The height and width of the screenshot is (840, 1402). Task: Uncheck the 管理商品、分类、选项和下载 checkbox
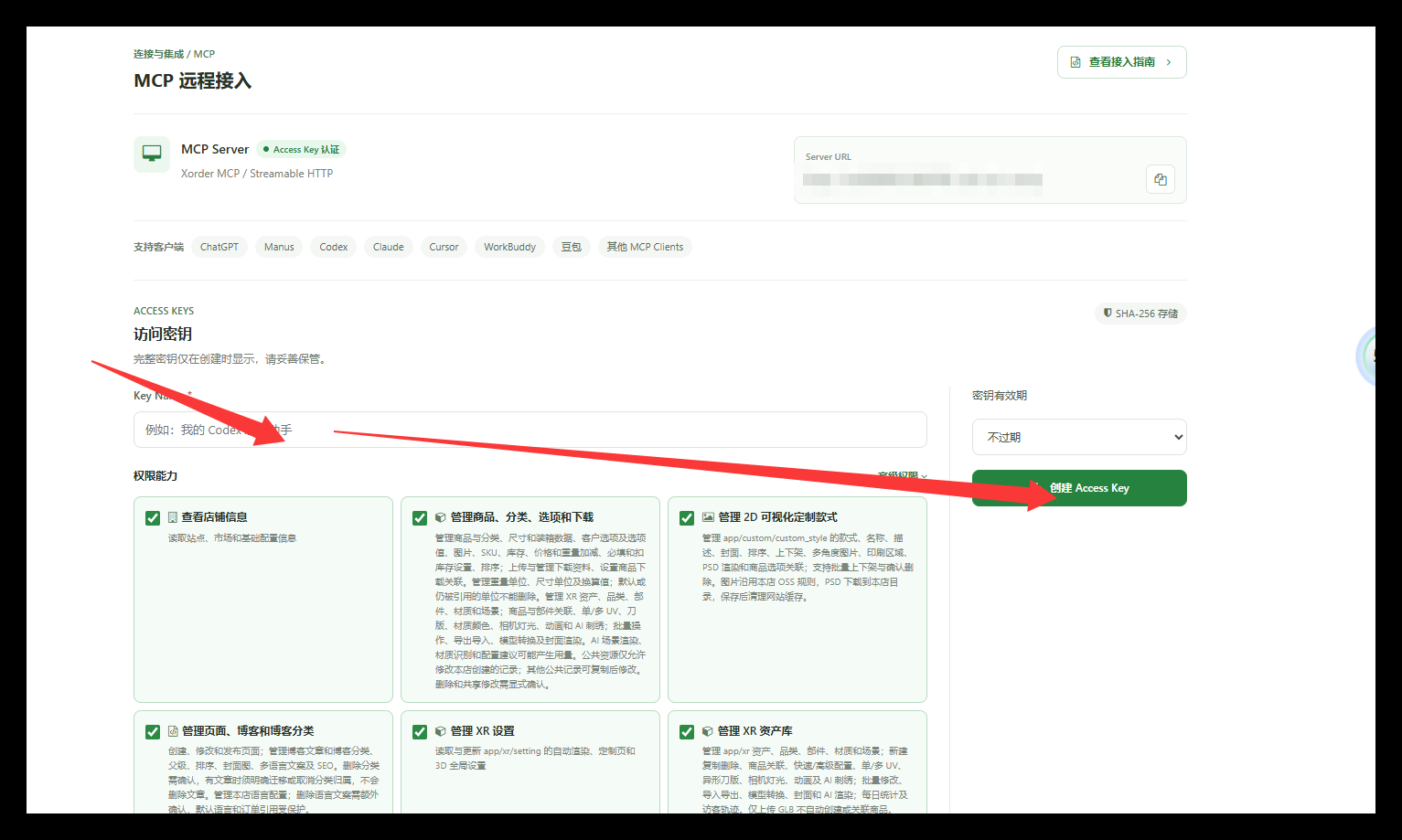420,518
